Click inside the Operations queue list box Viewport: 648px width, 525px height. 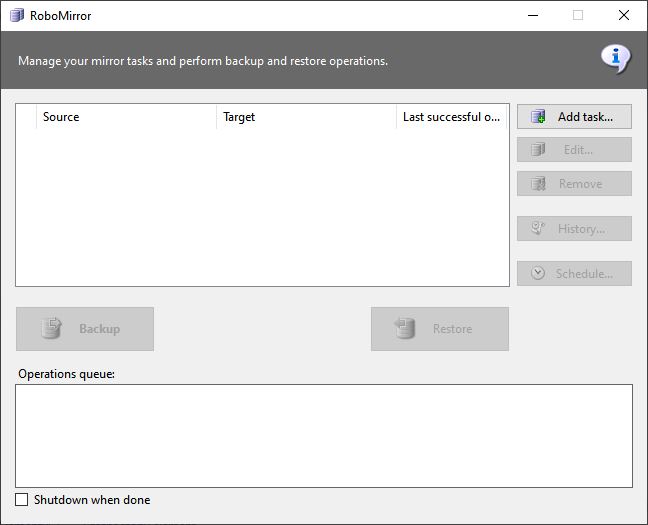[324, 436]
